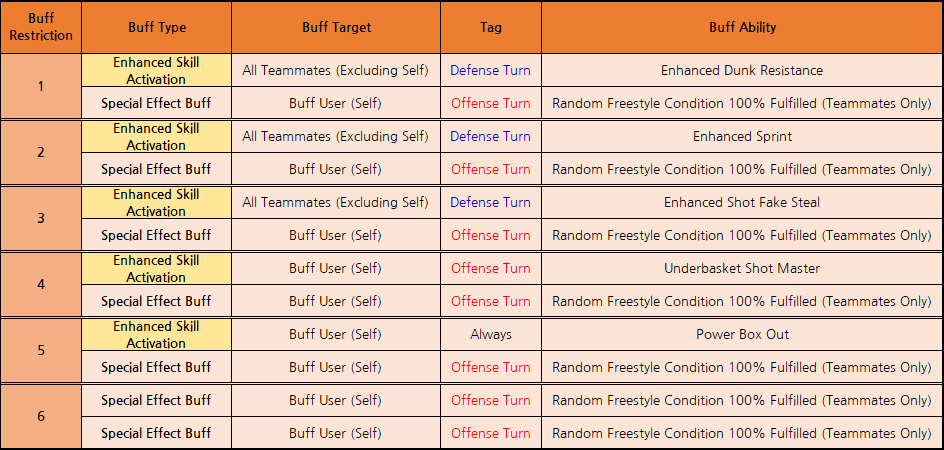The height and width of the screenshot is (450, 944).
Task: Select the Buff Ability column header
Action: [x=742, y=28]
